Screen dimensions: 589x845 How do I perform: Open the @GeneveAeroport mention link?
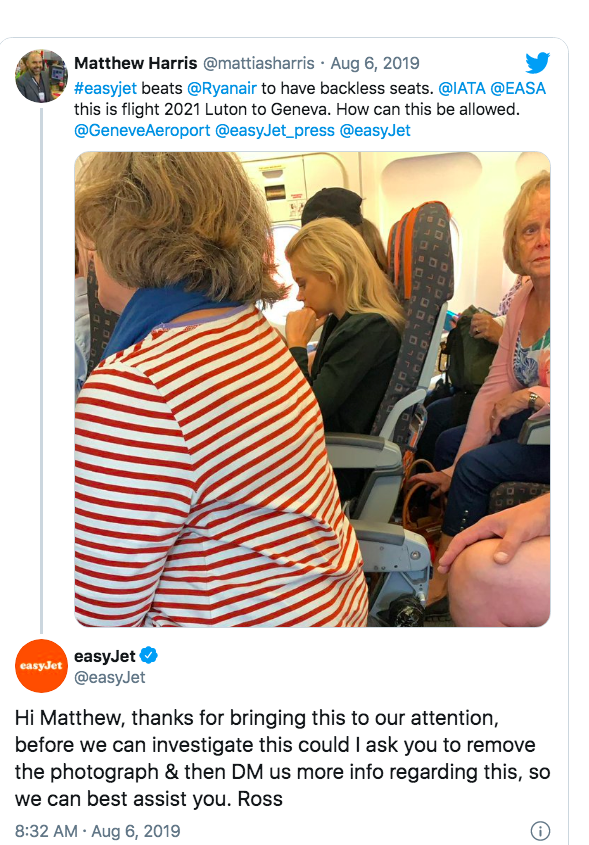[x=142, y=130]
